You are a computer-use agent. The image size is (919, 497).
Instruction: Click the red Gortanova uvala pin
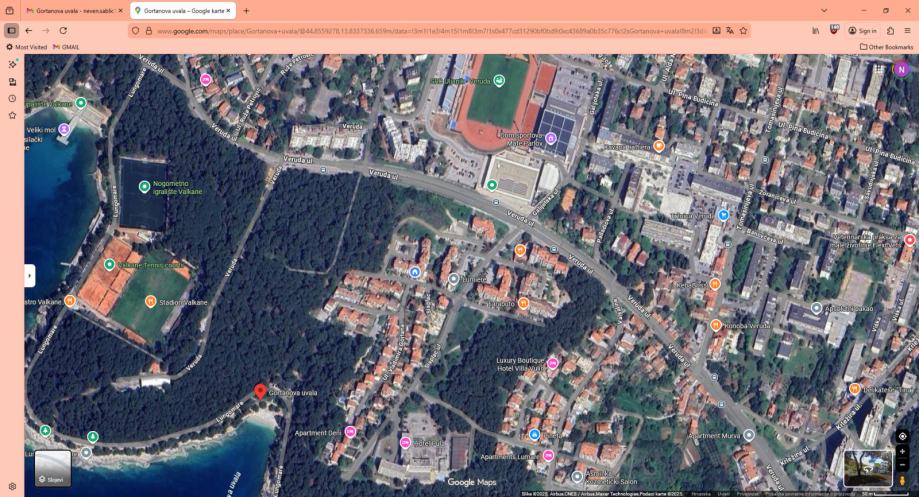pos(260,392)
